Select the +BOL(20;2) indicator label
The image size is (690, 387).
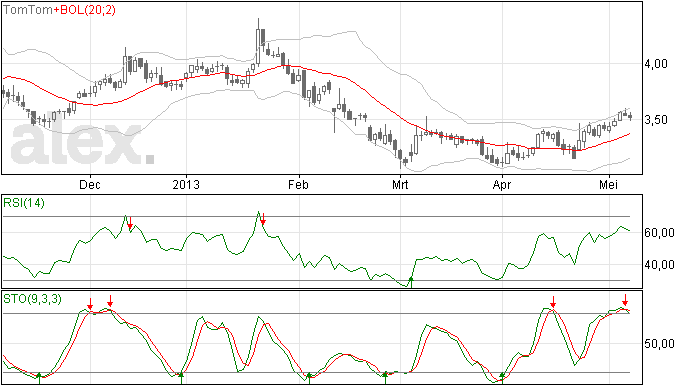click(x=85, y=10)
